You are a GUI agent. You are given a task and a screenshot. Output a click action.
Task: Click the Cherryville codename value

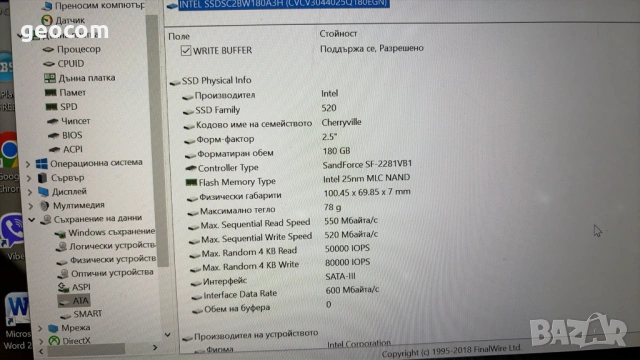coord(341,122)
